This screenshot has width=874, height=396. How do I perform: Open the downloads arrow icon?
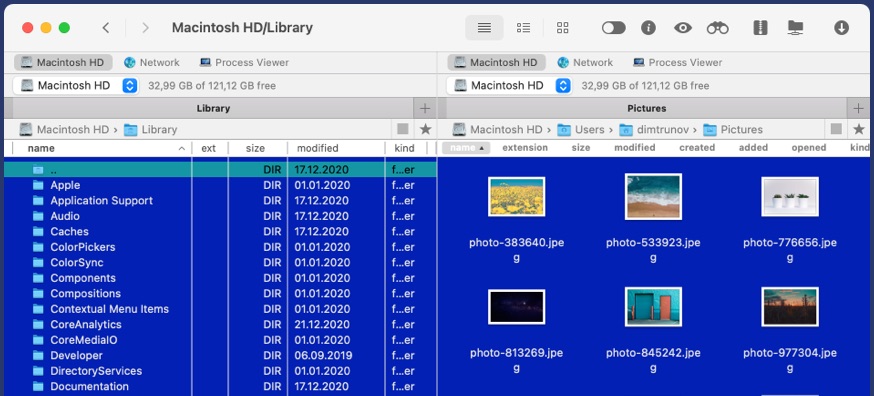point(841,28)
